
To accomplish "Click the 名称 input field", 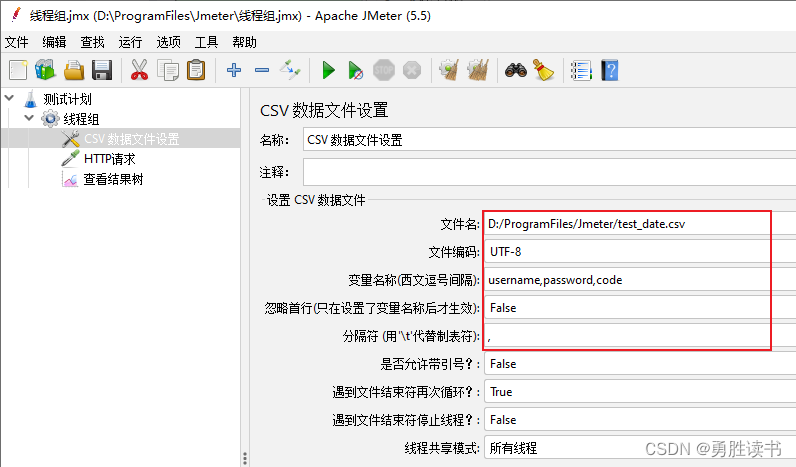I will pyautogui.click(x=549, y=140).
